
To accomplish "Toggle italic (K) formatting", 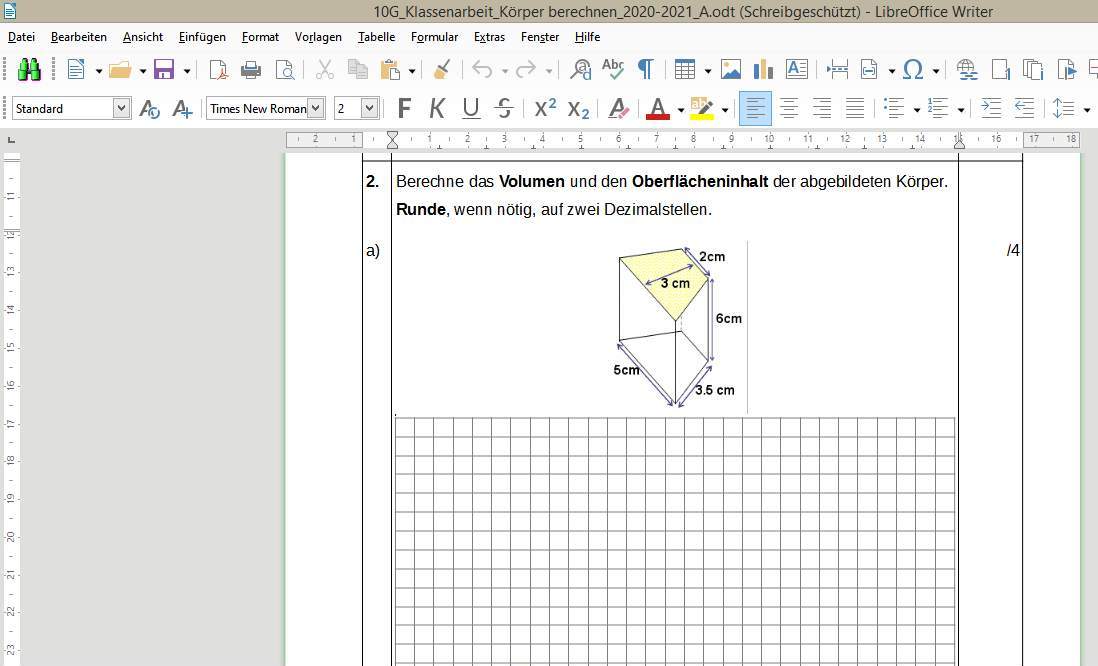I will [437, 109].
